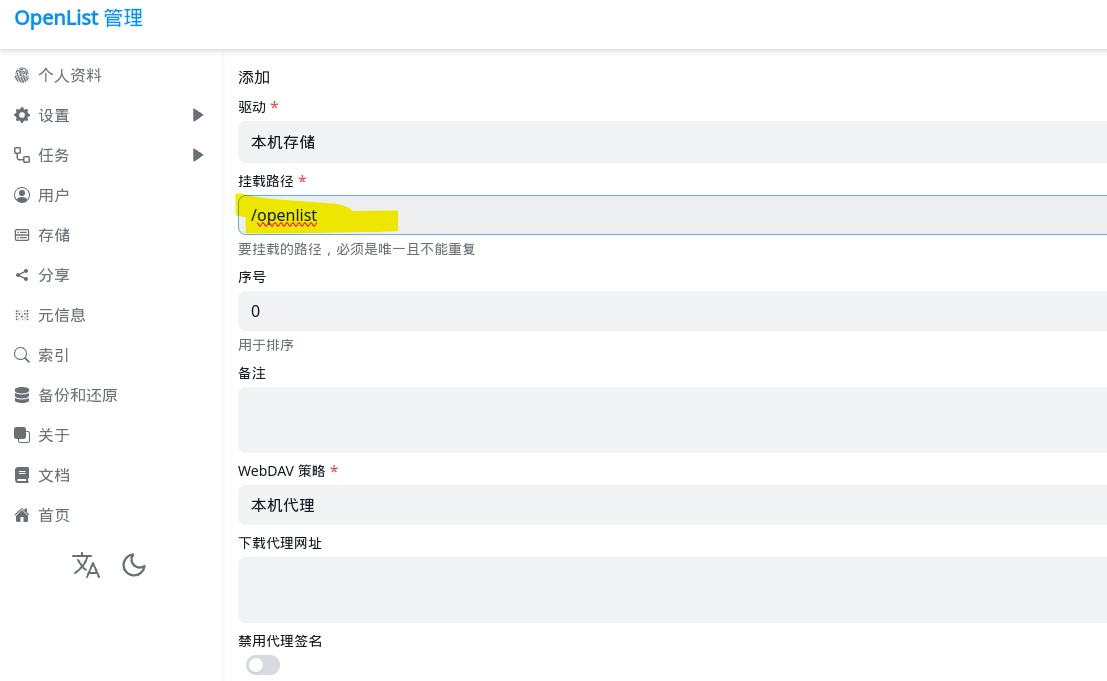Click the OpenList 管理 title link
The height and width of the screenshot is (681, 1107).
coord(79,18)
